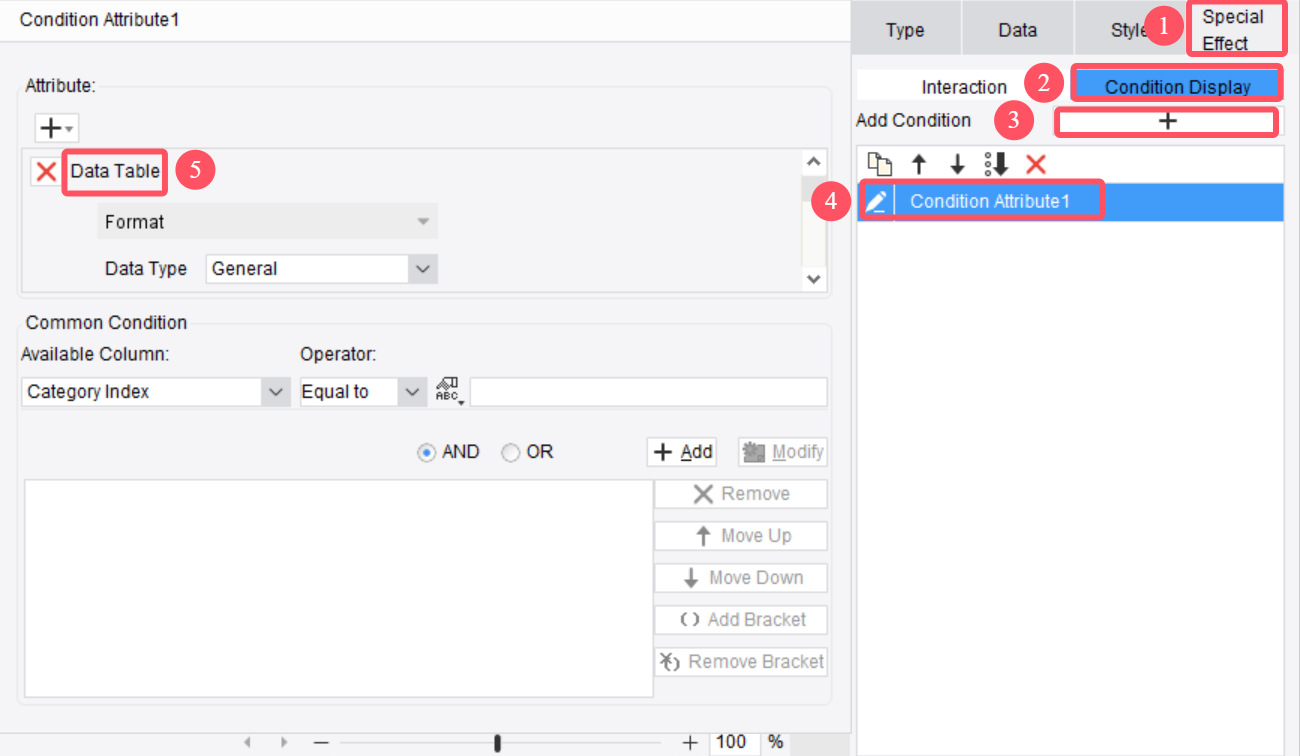
Task: Click the Modify button
Action: point(783,452)
